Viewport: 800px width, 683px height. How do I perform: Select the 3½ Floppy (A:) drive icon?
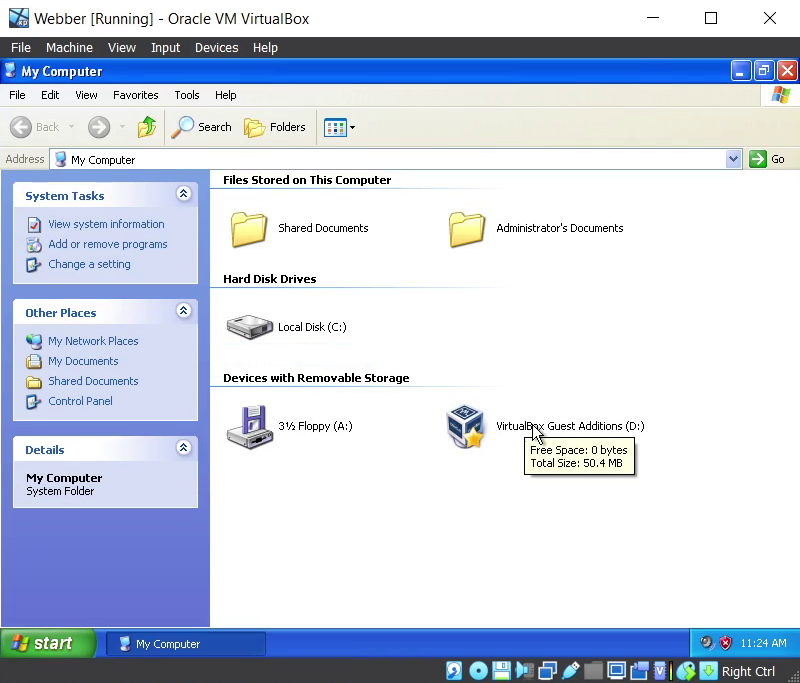249,426
